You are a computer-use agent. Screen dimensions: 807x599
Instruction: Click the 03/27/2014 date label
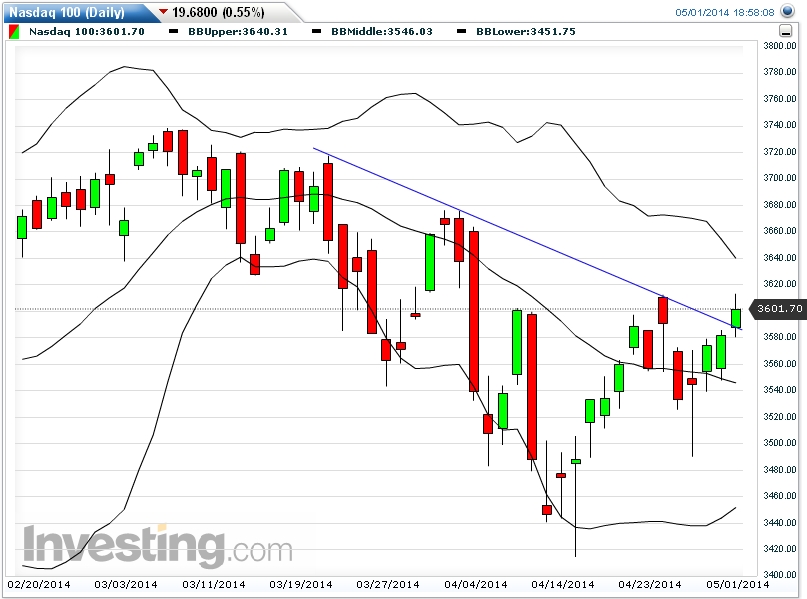[x=388, y=585]
